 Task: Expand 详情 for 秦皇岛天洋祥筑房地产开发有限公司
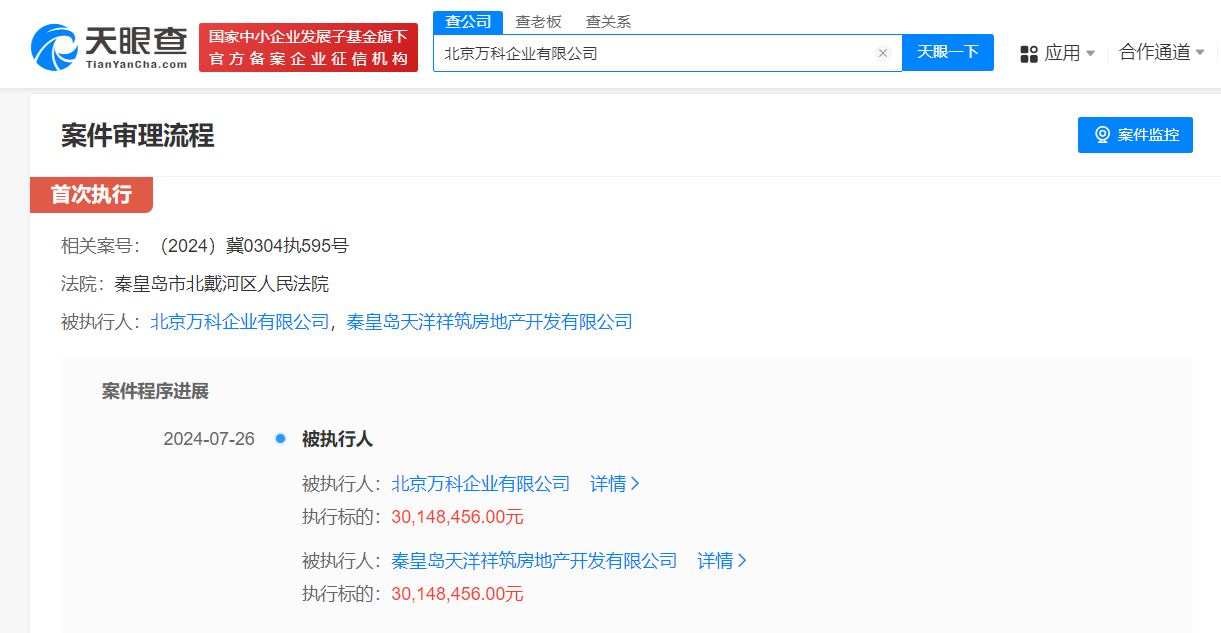click(x=715, y=561)
